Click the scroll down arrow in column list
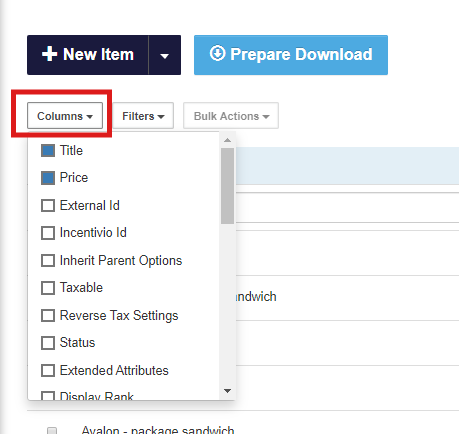Screen dimensions: 459x434 click(228, 391)
